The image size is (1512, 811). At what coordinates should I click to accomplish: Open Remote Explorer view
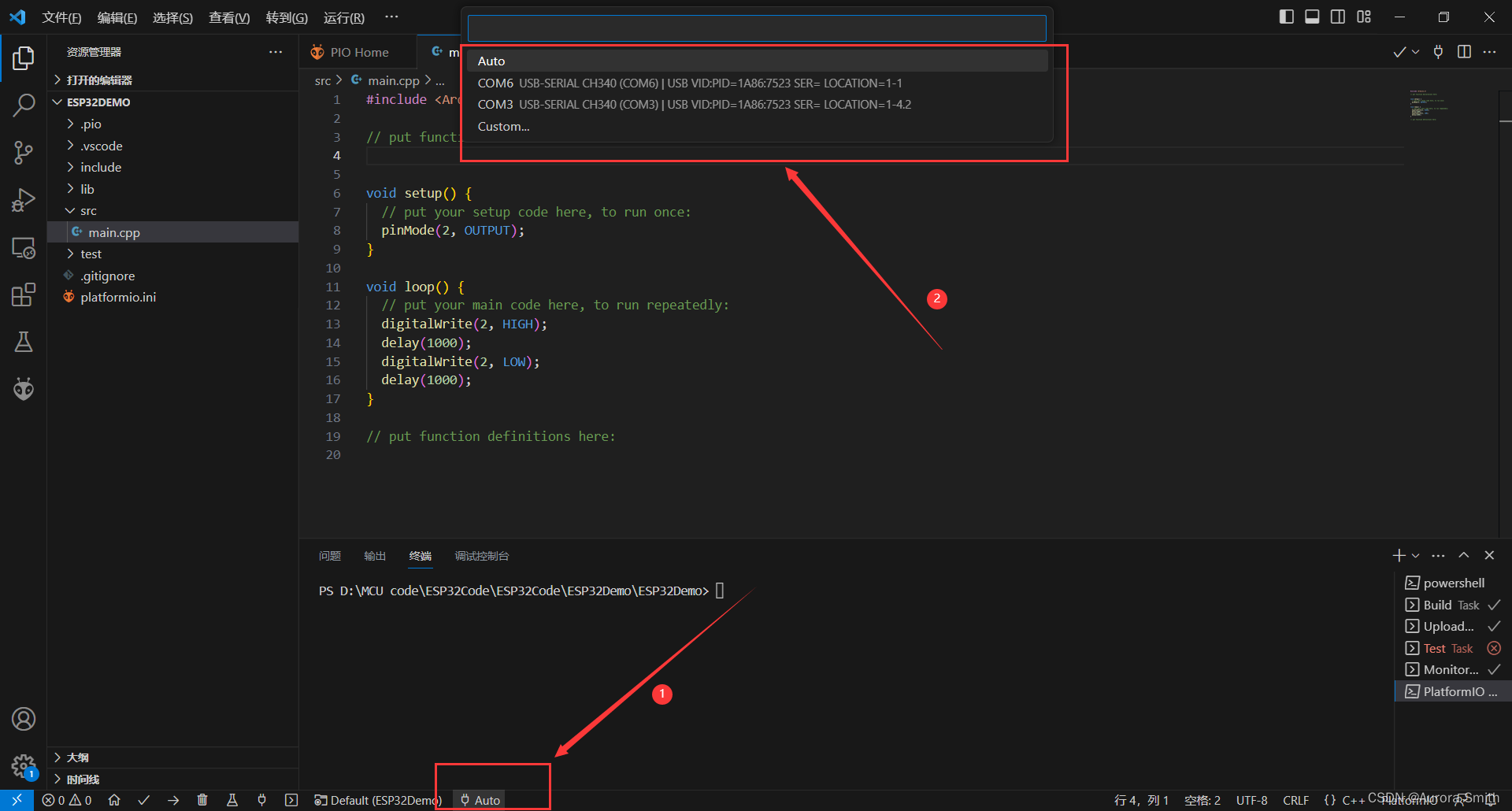[x=24, y=248]
